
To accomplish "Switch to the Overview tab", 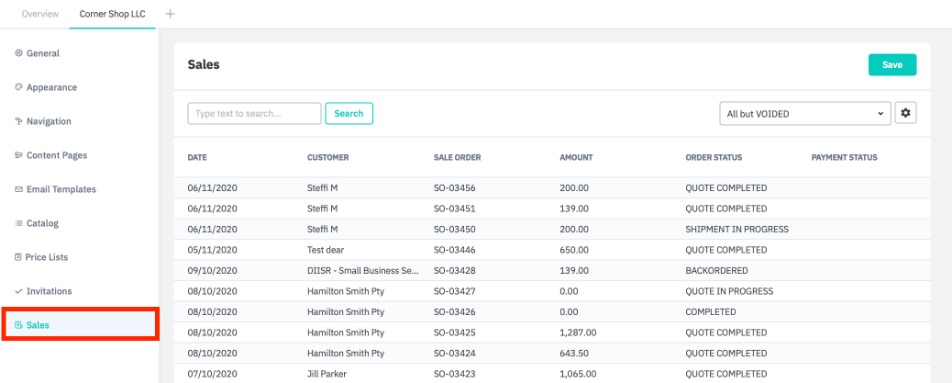I will [40, 14].
